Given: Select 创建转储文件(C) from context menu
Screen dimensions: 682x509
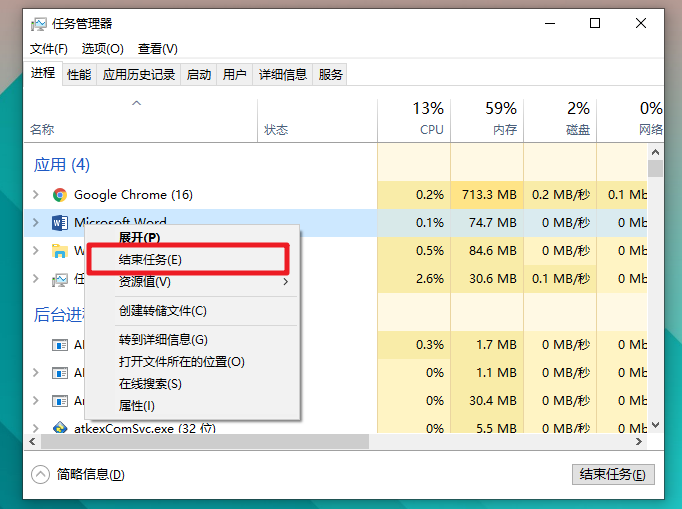Looking at the screenshot, I should pos(162,311).
